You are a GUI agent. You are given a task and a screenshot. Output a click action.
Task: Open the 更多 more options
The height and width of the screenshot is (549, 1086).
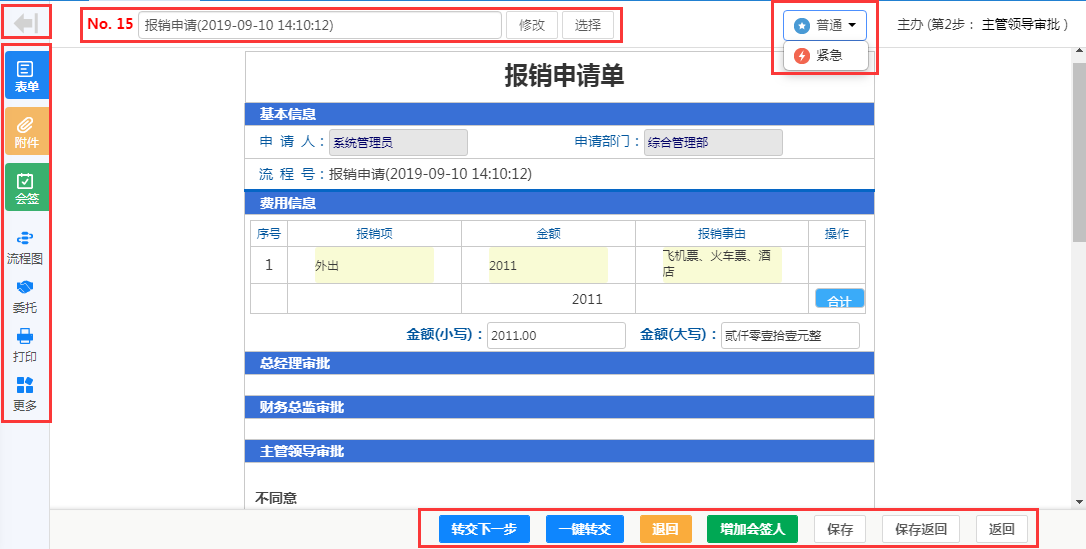click(x=25, y=394)
